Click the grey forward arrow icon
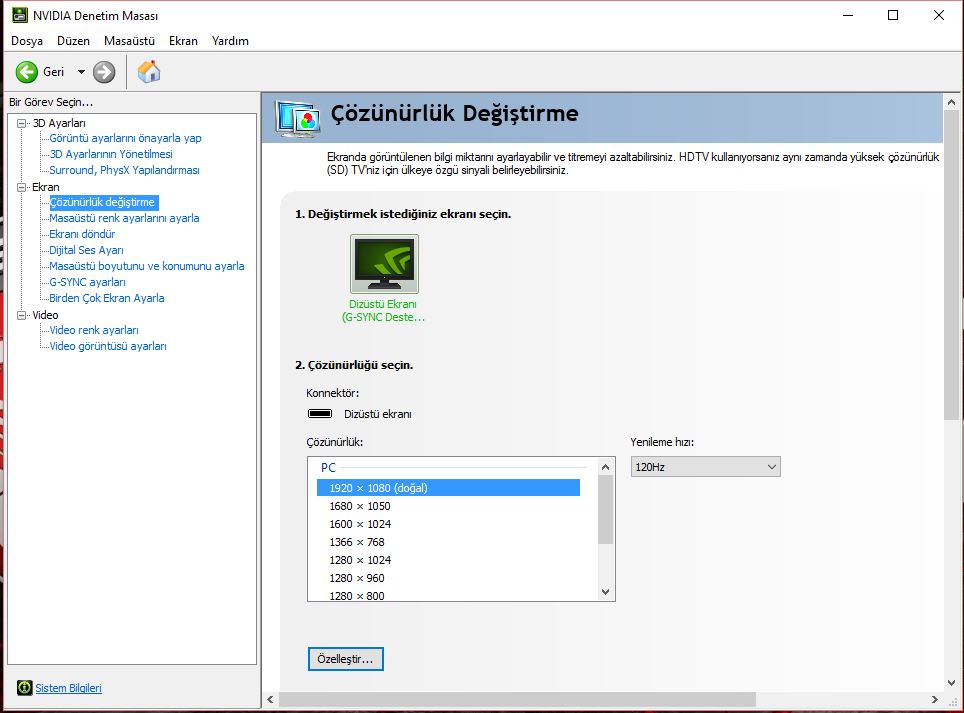Viewport: 964px width, 713px height. coord(104,72)
